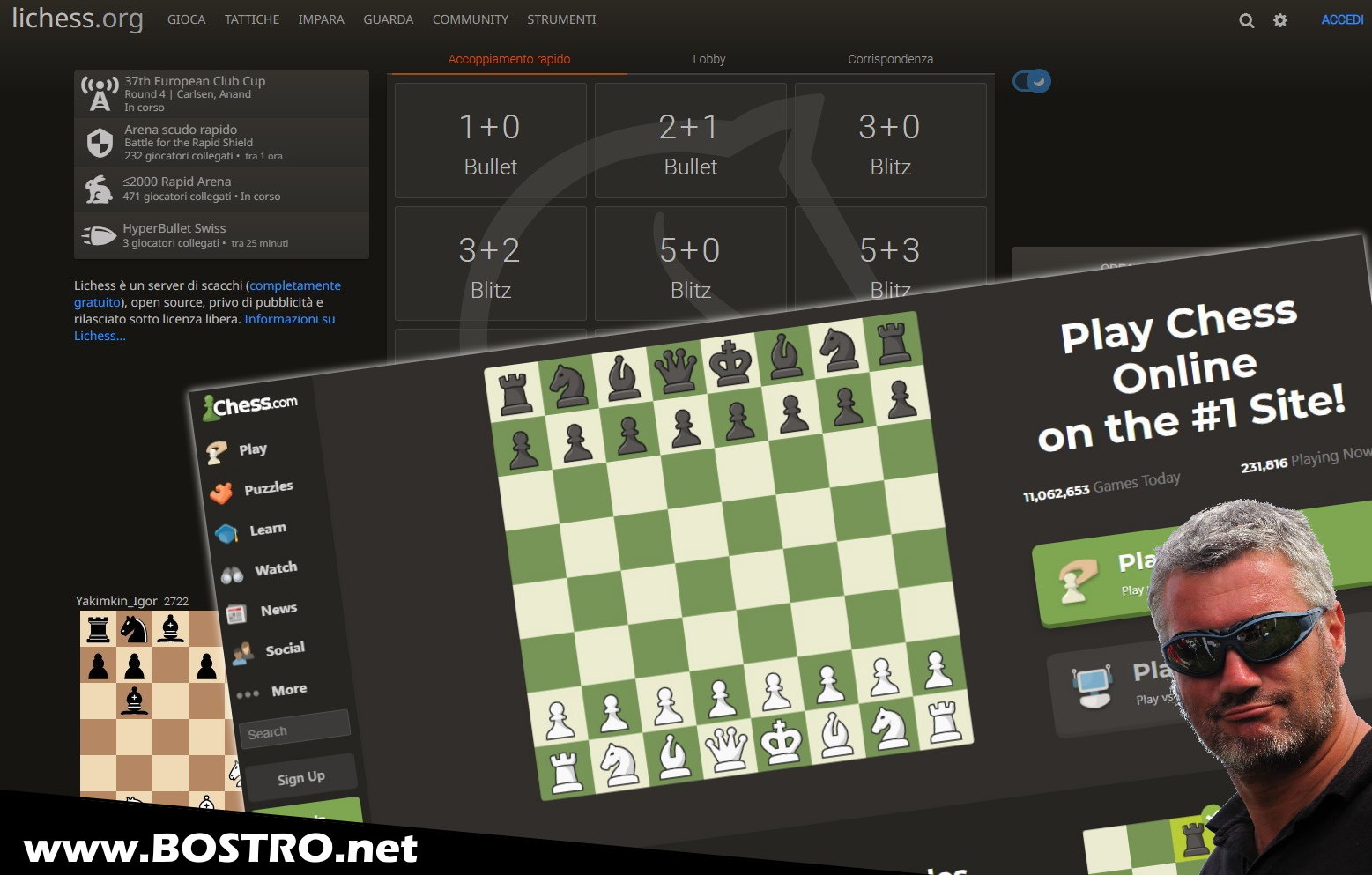1372x875 pixels.
Task: Click the Chess.com Social people icon
Action: (x=242, y=654)
